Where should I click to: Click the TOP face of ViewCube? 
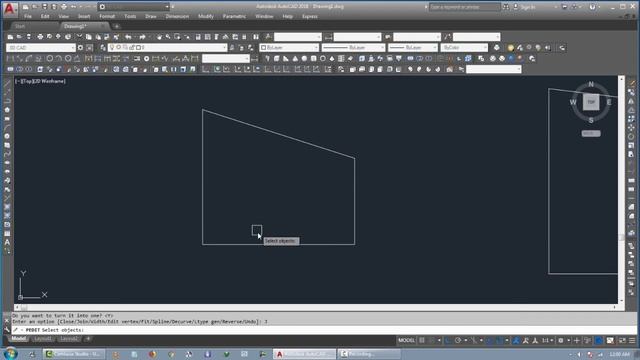coord(591,102)
